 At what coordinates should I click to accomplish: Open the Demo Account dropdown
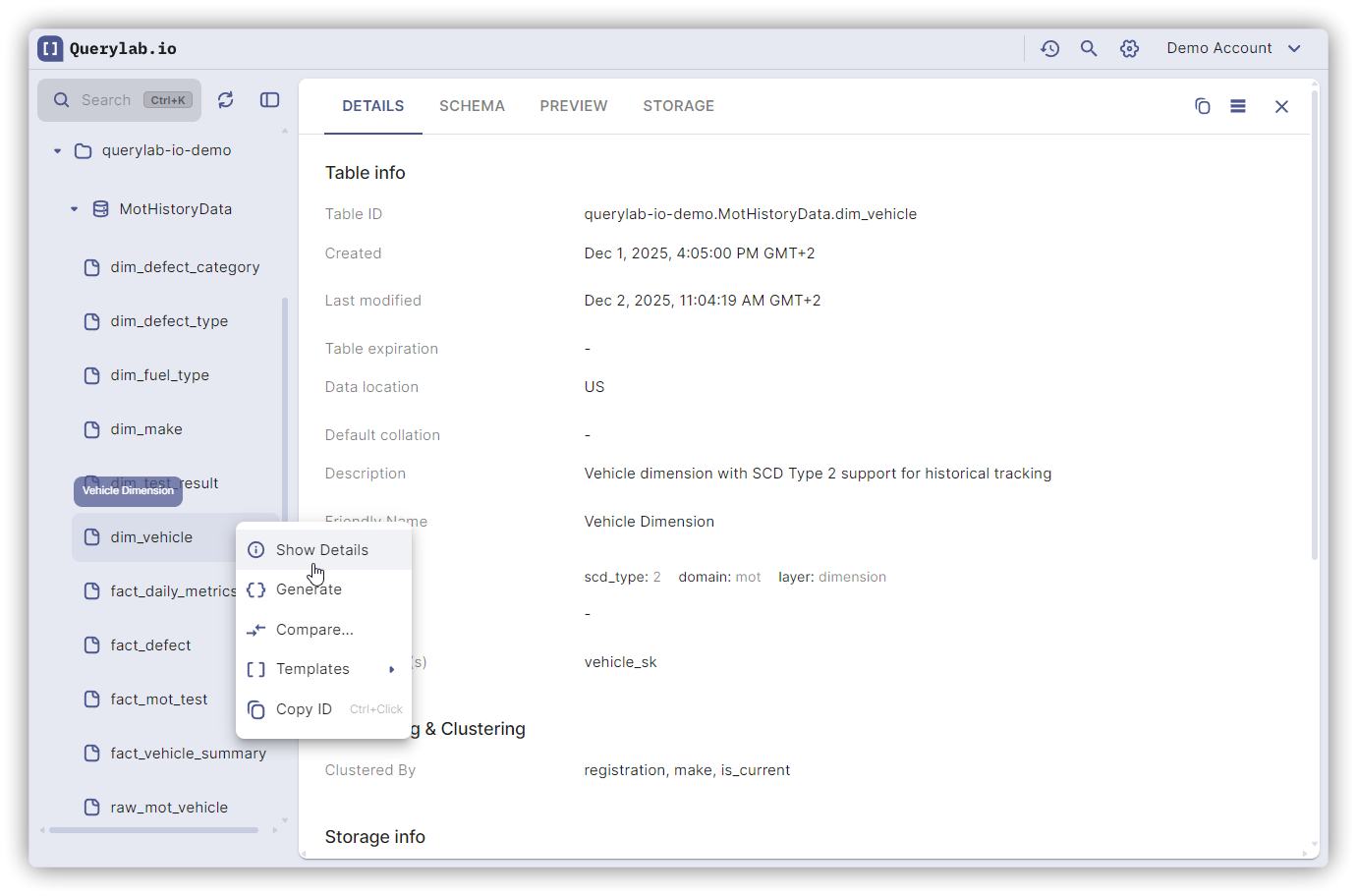click(x=1233, y=48)
